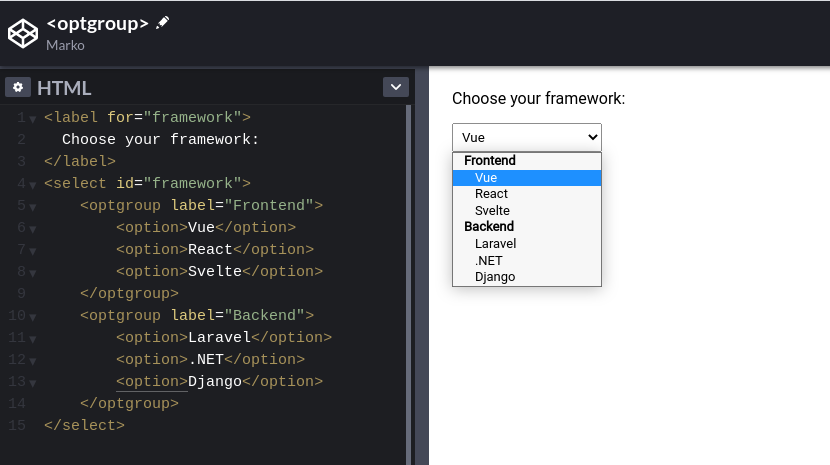Collapse code fold arrow on line 1

tap(33, 119)
